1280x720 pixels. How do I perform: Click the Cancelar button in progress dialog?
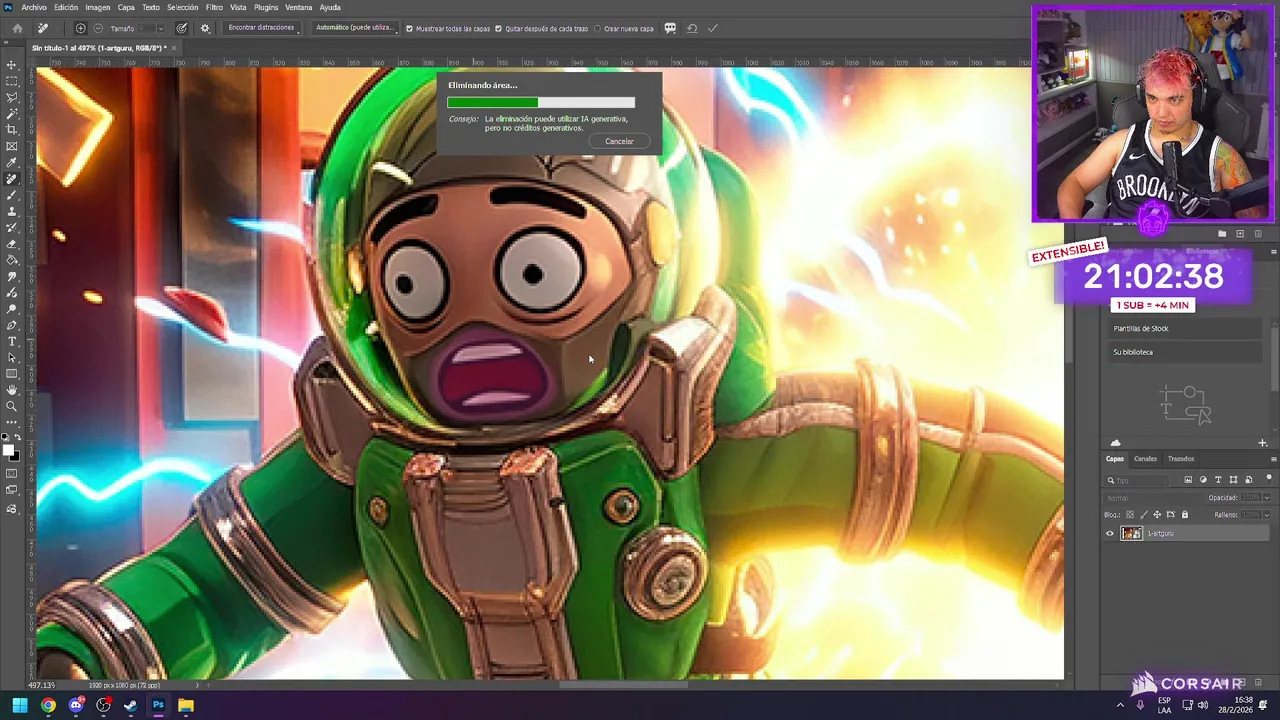tap(619, 141)
